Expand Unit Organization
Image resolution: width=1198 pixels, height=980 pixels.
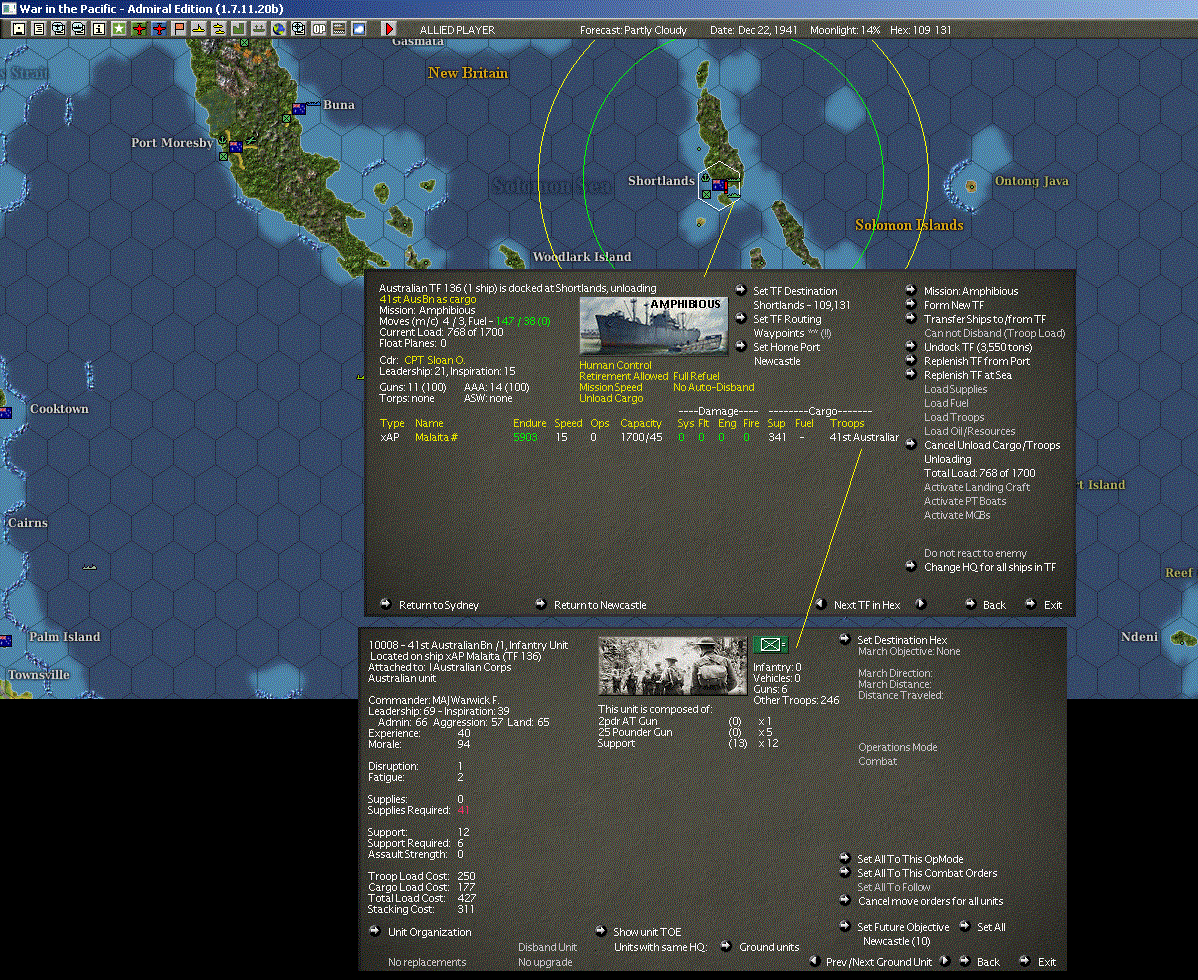(429, 932)
